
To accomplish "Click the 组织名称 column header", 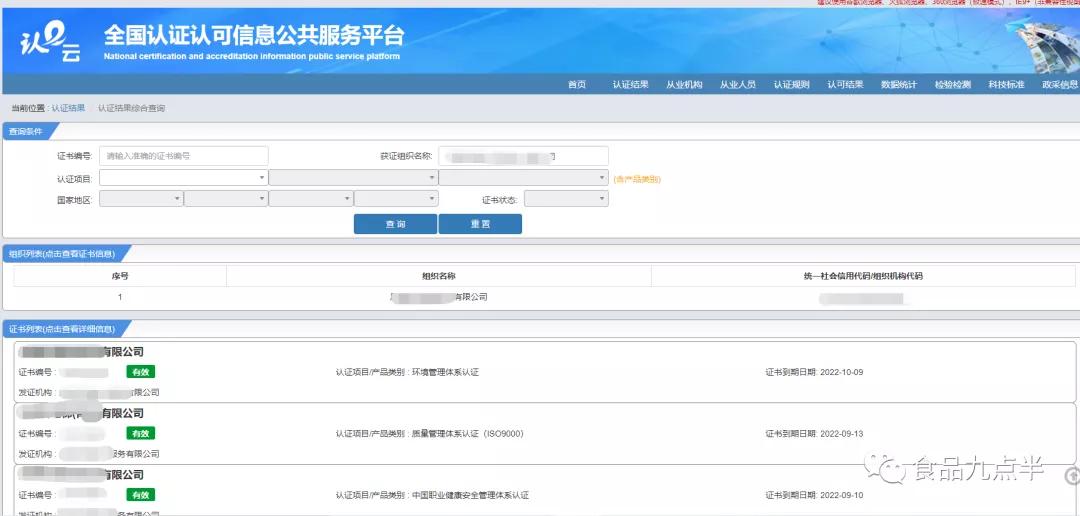I will (x=439, y=276).
